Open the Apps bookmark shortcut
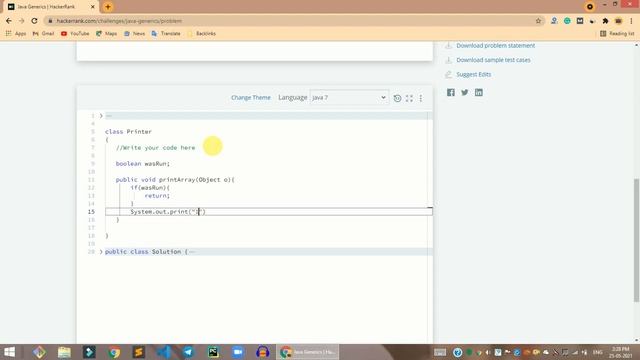640x360 pixels. point(16,33)
